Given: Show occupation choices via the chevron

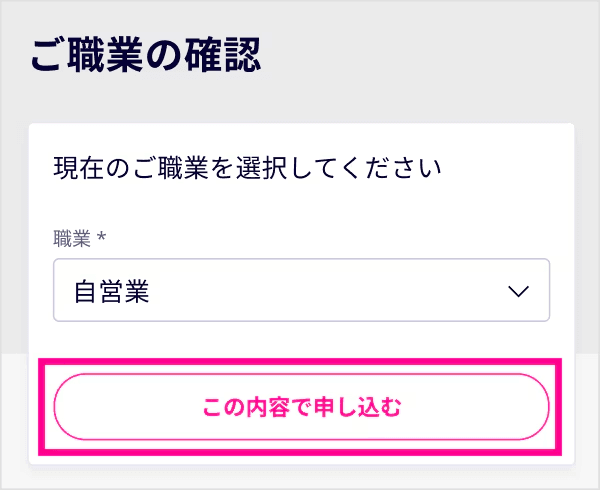Looking at the screenshot, I should tap(517, 292).
